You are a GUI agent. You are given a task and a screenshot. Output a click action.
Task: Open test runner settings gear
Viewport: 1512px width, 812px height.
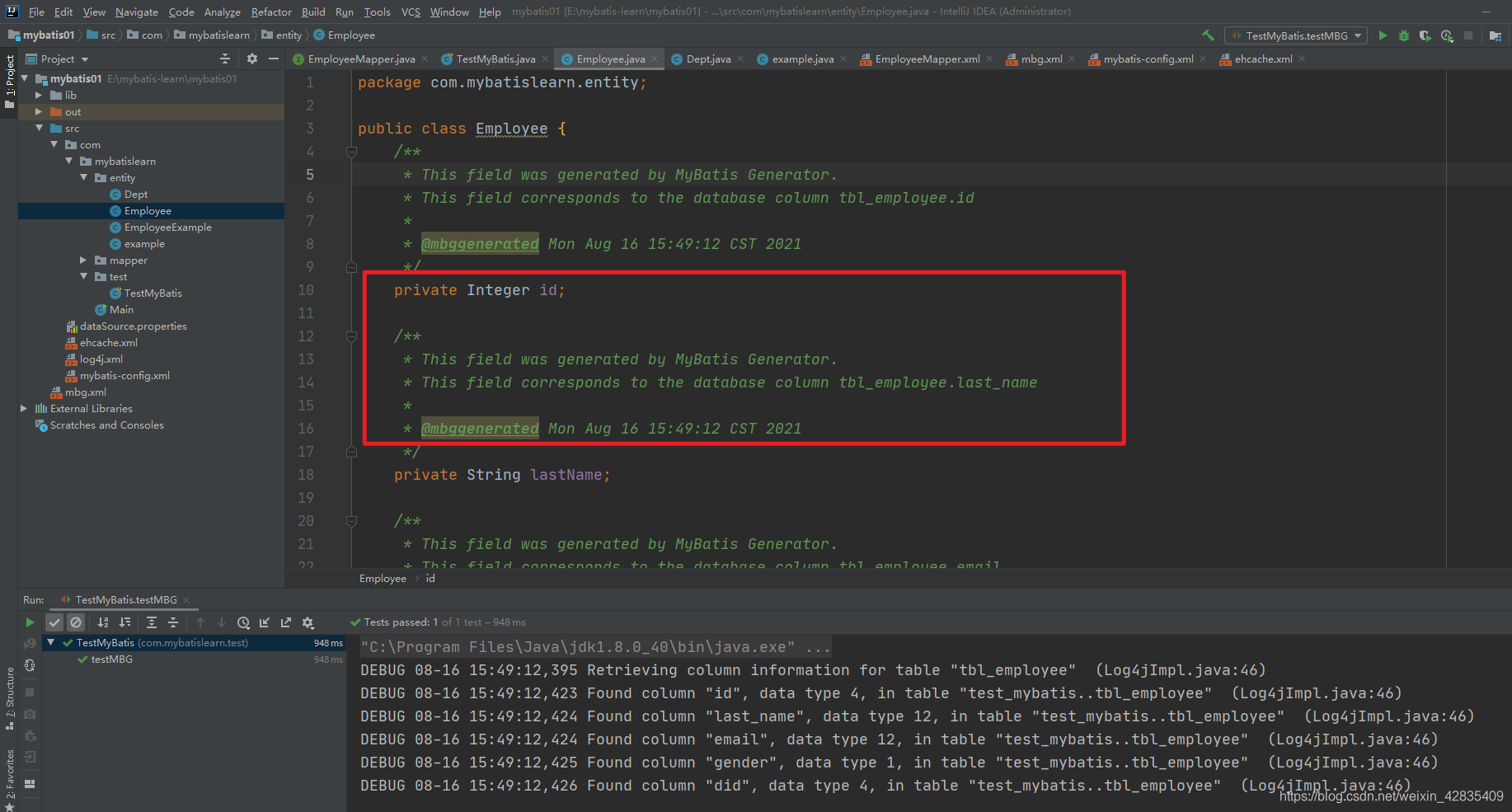point(308,622)
